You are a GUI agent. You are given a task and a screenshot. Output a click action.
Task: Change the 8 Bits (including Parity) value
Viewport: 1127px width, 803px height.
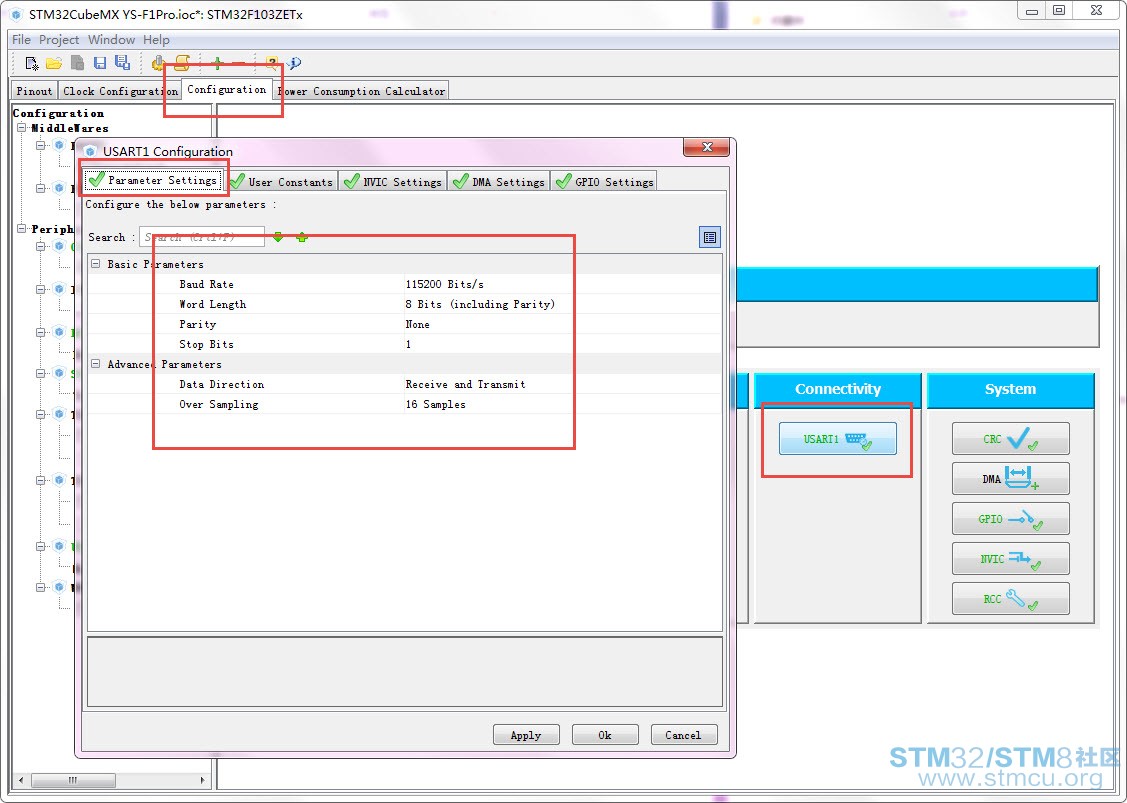click(480, 304)
